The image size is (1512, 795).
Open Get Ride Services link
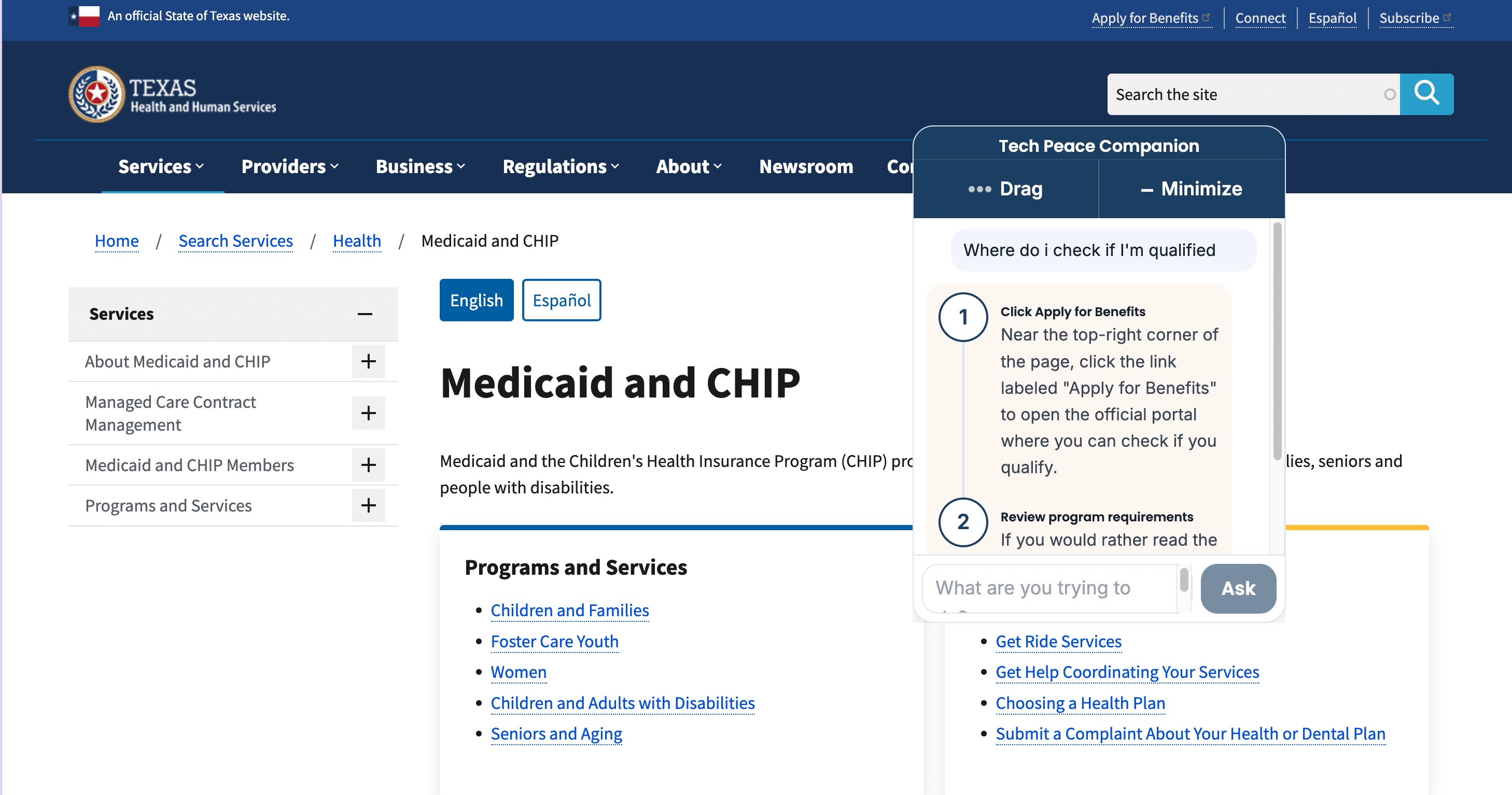pyautogui.click(x=1058, y=641)
